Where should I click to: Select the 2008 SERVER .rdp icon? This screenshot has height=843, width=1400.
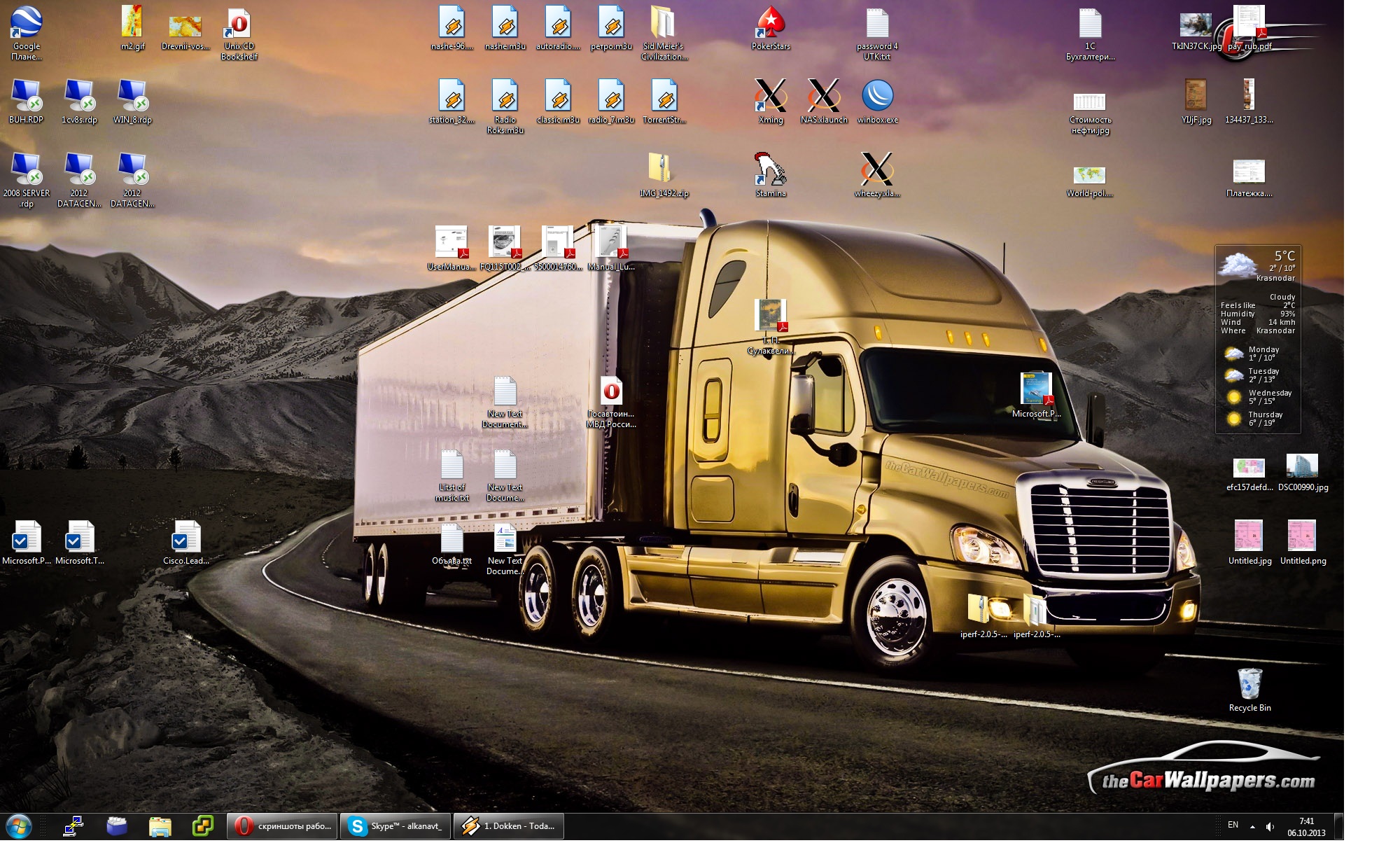click(27, 180)
